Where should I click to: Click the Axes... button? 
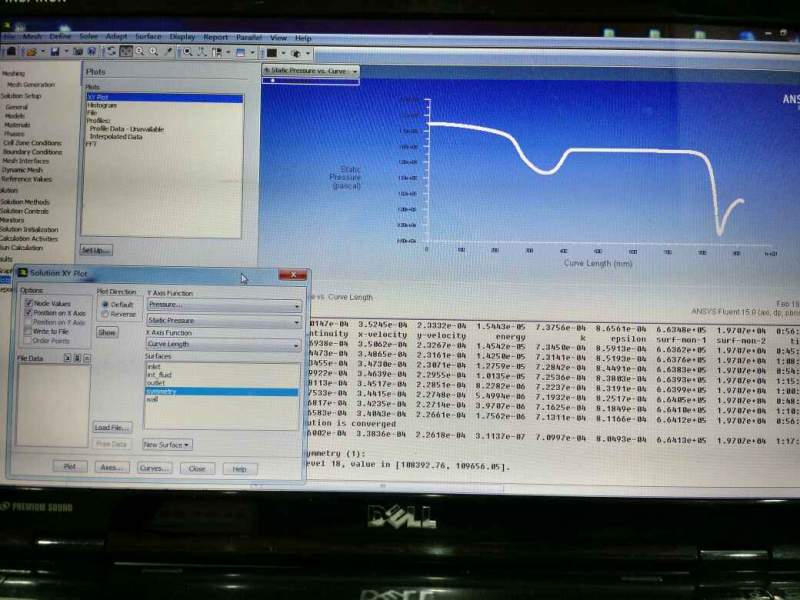[x=112, y=467]
